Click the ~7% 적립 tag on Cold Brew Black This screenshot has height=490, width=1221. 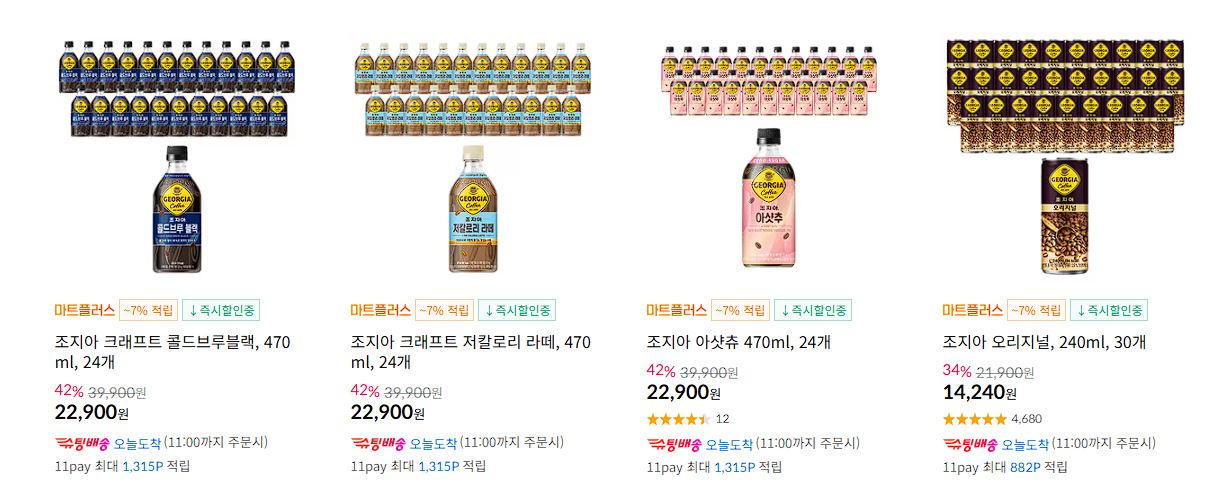pos(148,310)
